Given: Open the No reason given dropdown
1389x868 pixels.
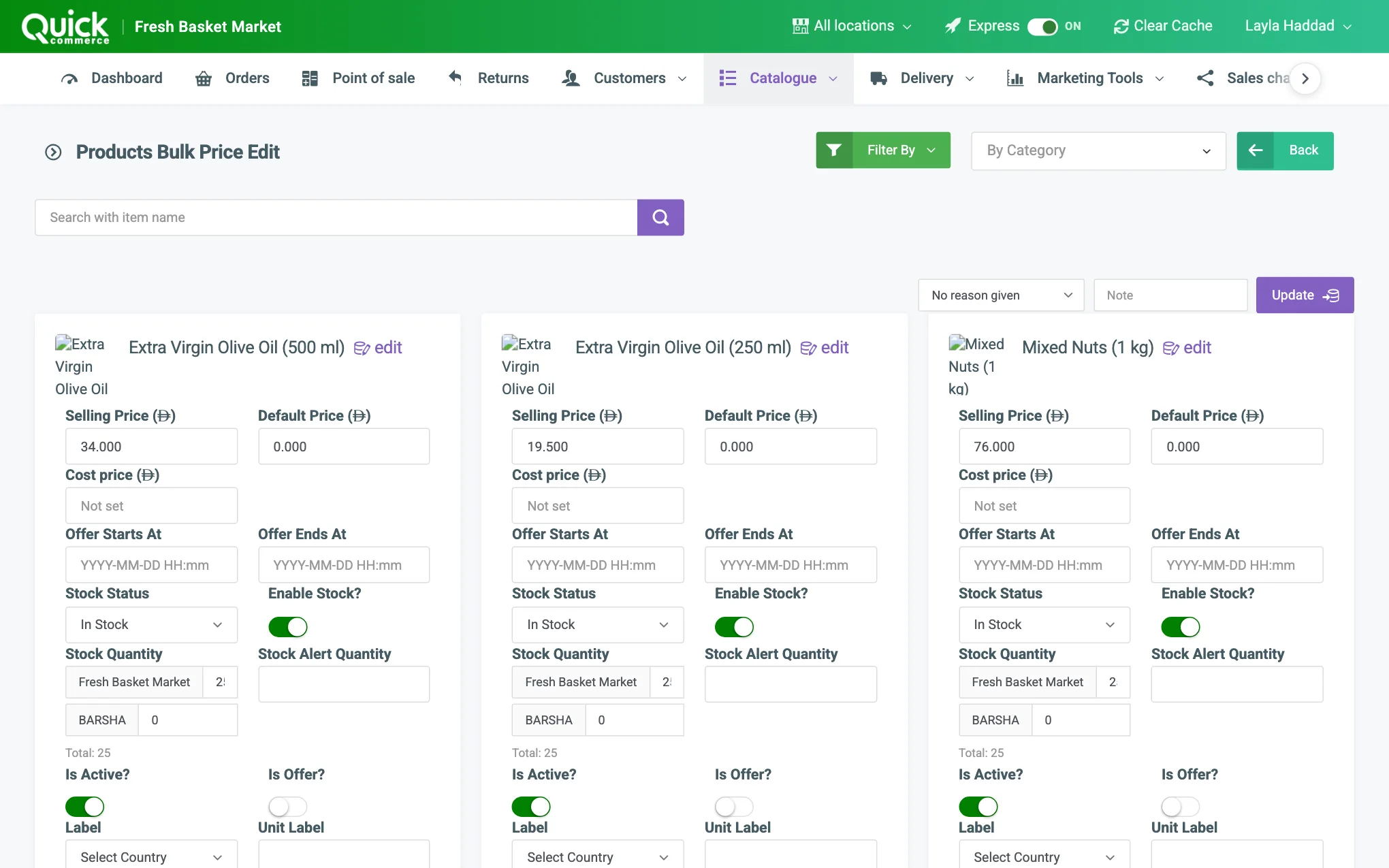Looking at the screenshot, I should point(1001,295).
